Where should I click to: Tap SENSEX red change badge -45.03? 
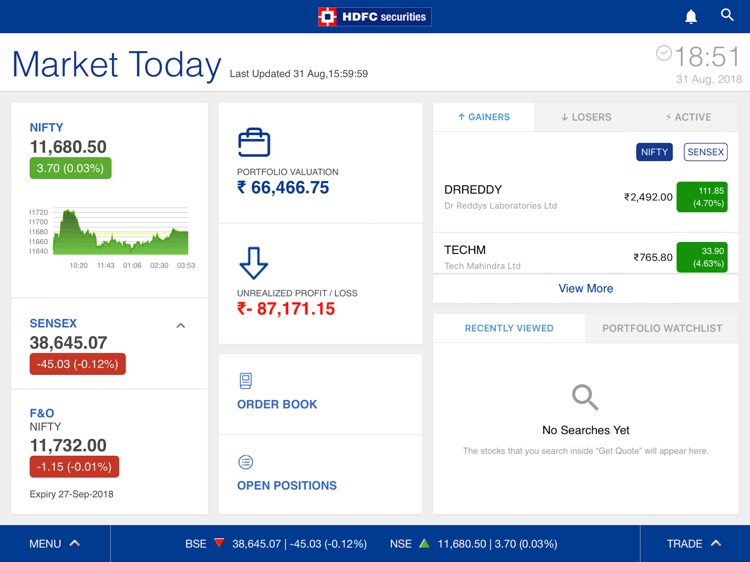pos(77,364)
